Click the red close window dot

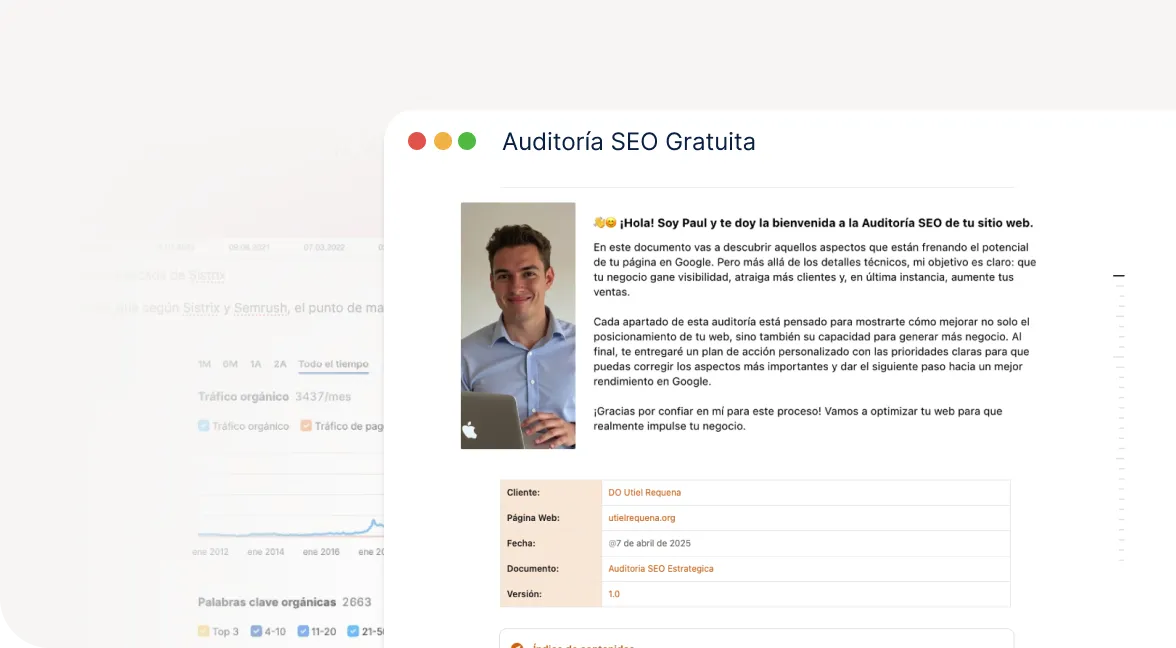[x=417, y=141]
